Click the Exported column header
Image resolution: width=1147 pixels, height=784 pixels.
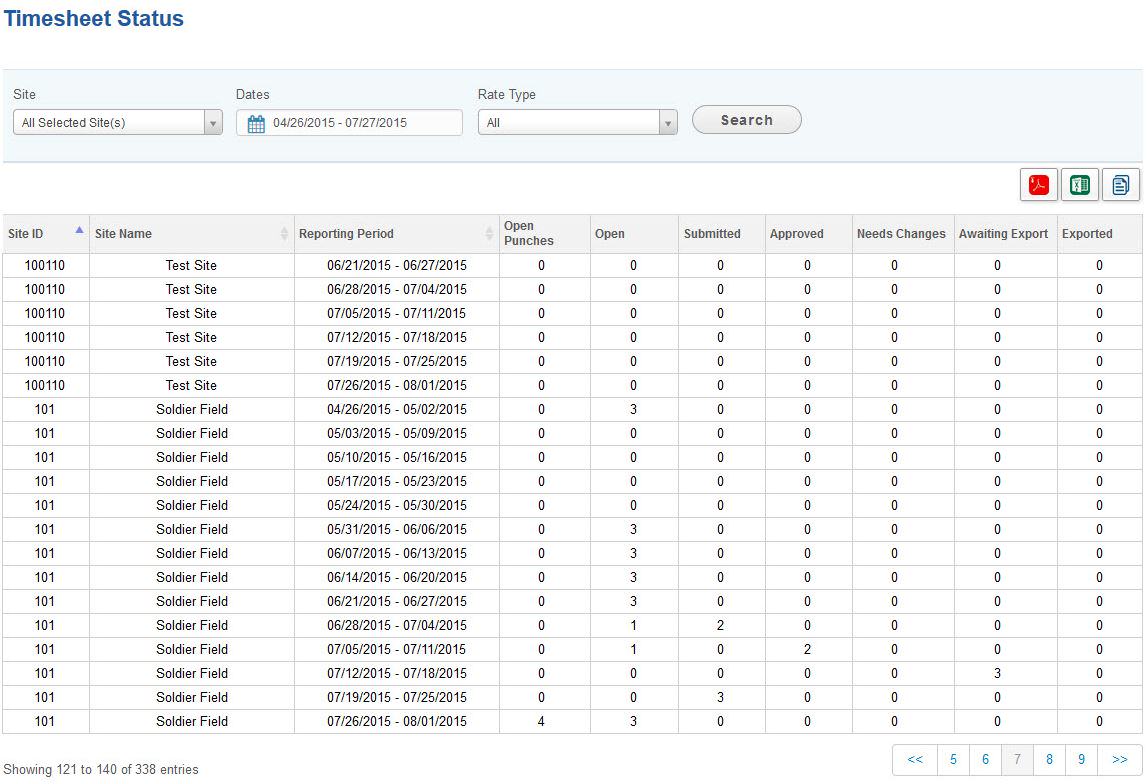click(1099, 234)
